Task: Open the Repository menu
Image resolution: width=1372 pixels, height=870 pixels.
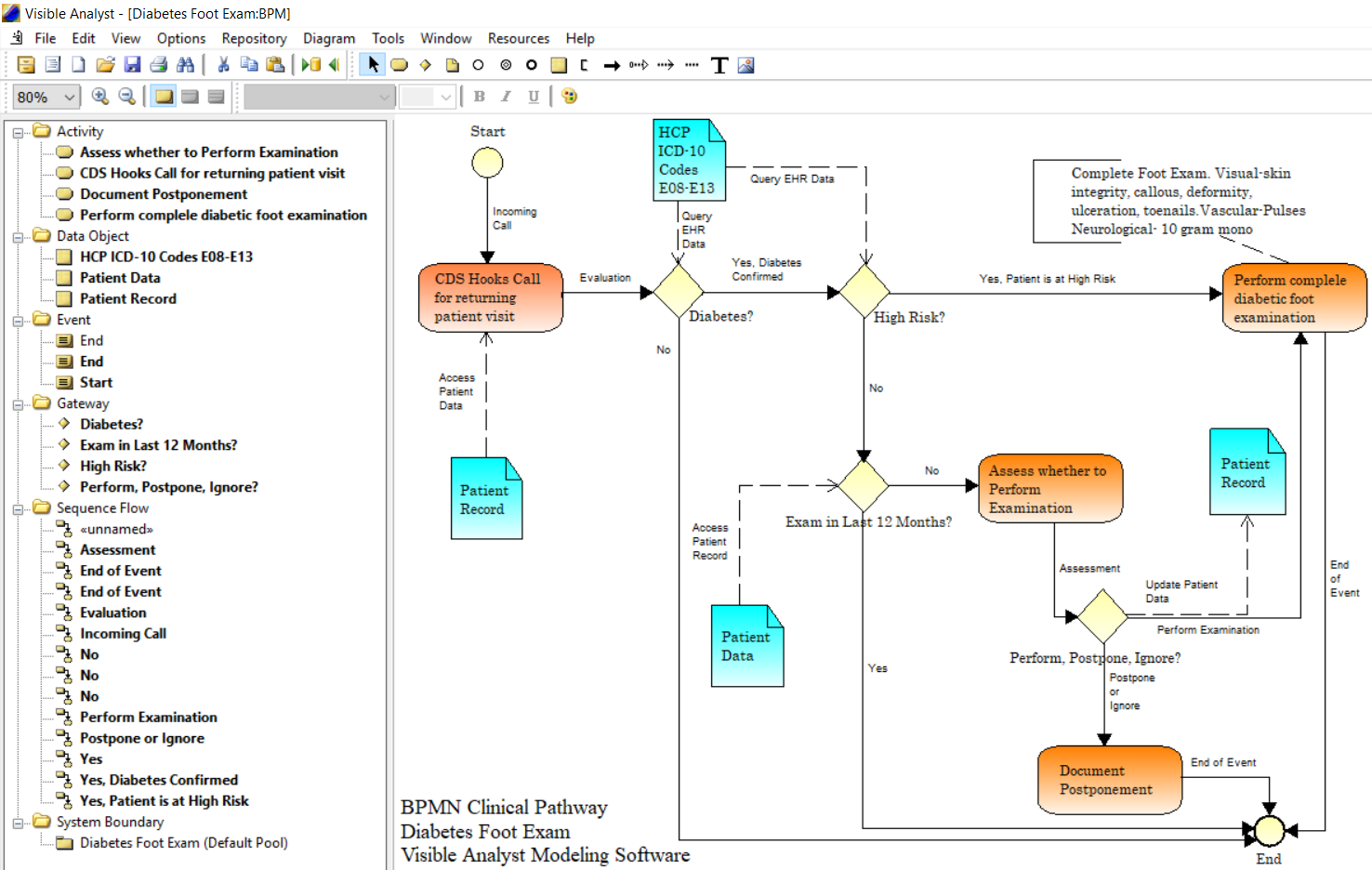Action: click(x=254, y=38)
